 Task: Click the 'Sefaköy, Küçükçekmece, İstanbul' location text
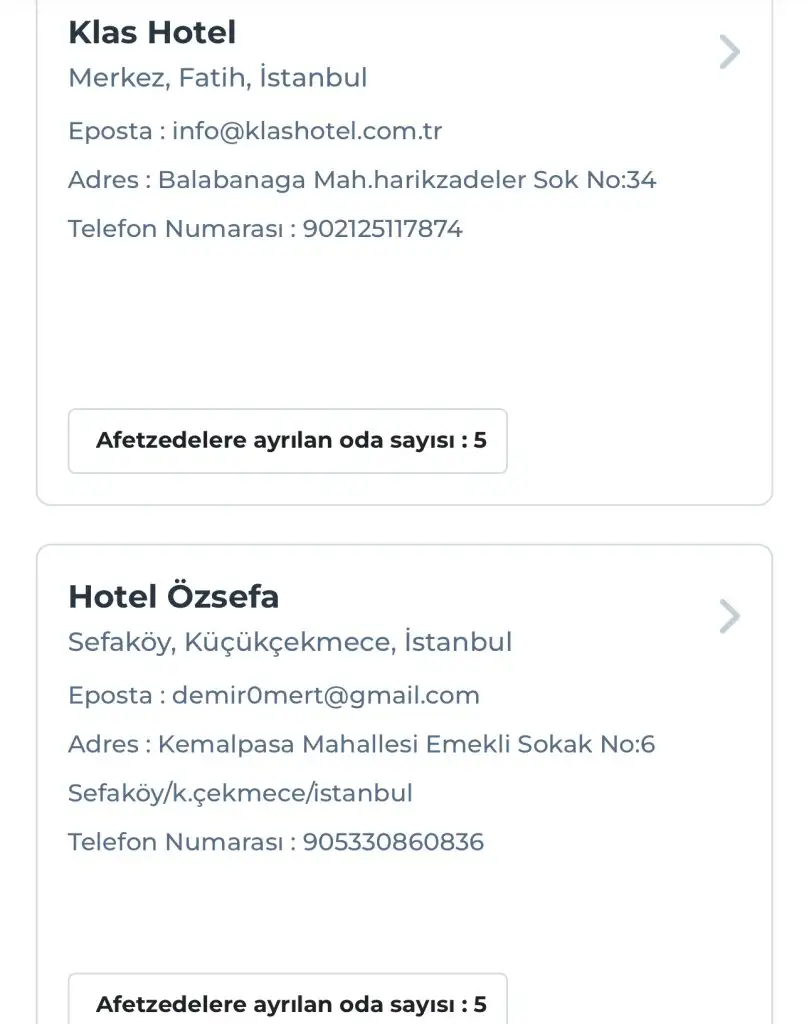(x=290, y=641)
